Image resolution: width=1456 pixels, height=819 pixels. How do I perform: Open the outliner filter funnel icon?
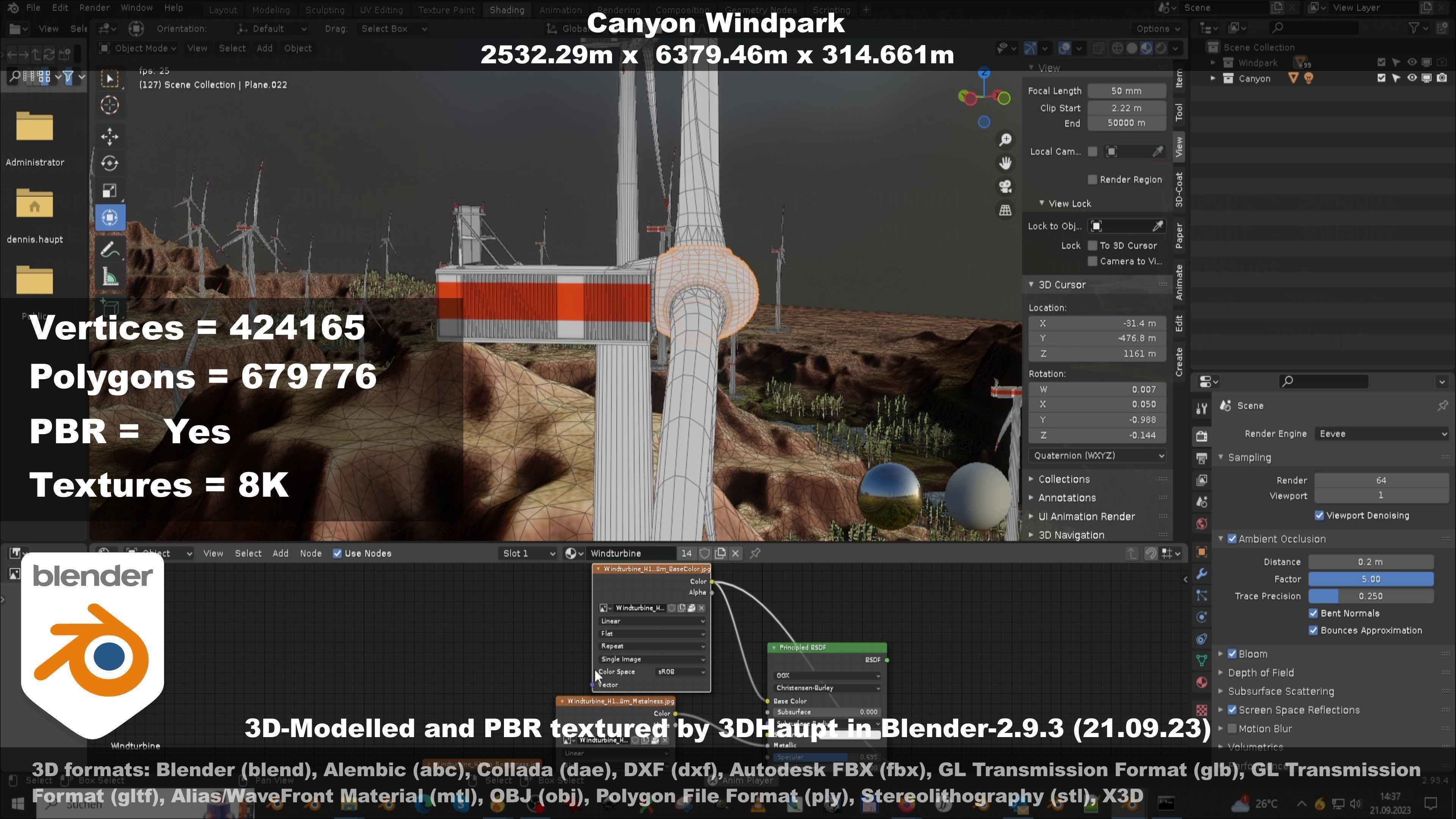point(1414,28)
